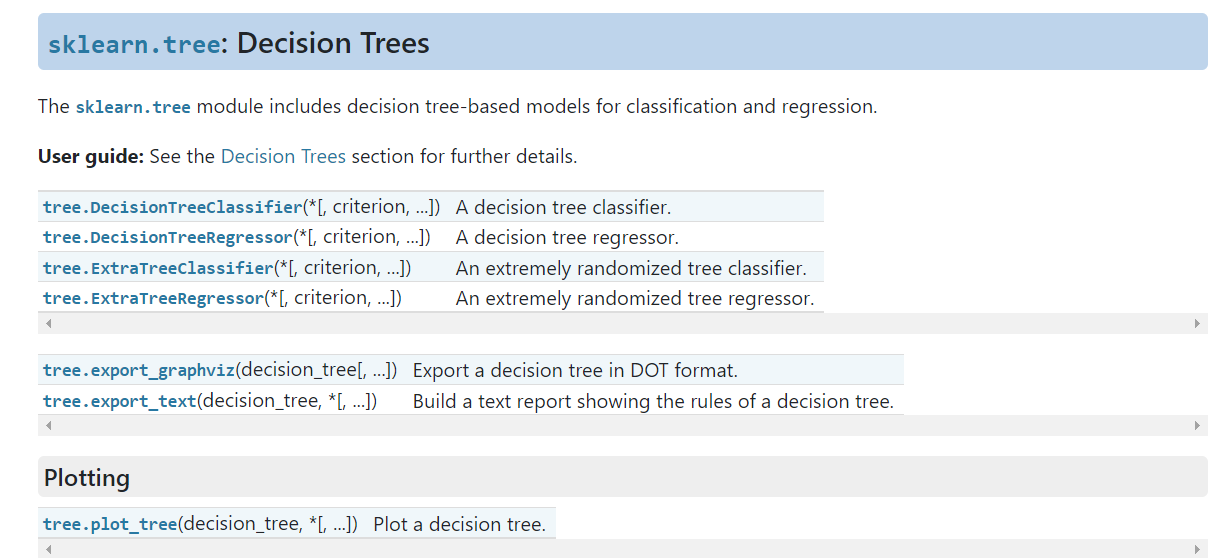
Task: Open tree.DecisionTreeRegressor documentation
Action: coord(167,237)
